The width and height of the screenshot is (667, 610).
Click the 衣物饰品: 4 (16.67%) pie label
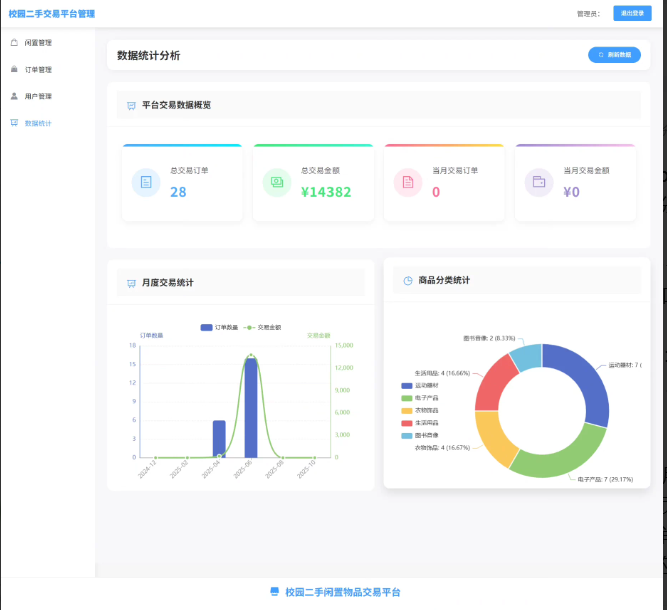pos(442,448)
